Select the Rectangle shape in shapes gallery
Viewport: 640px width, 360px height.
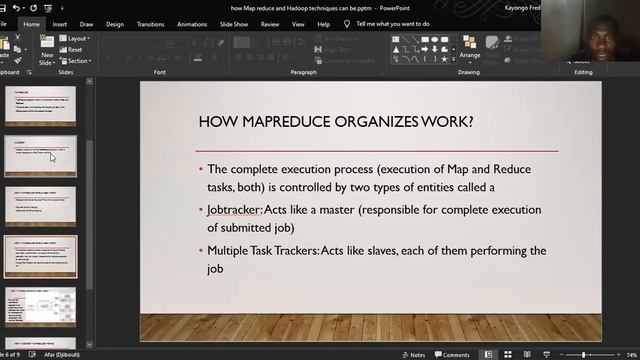tap(425, 39)
